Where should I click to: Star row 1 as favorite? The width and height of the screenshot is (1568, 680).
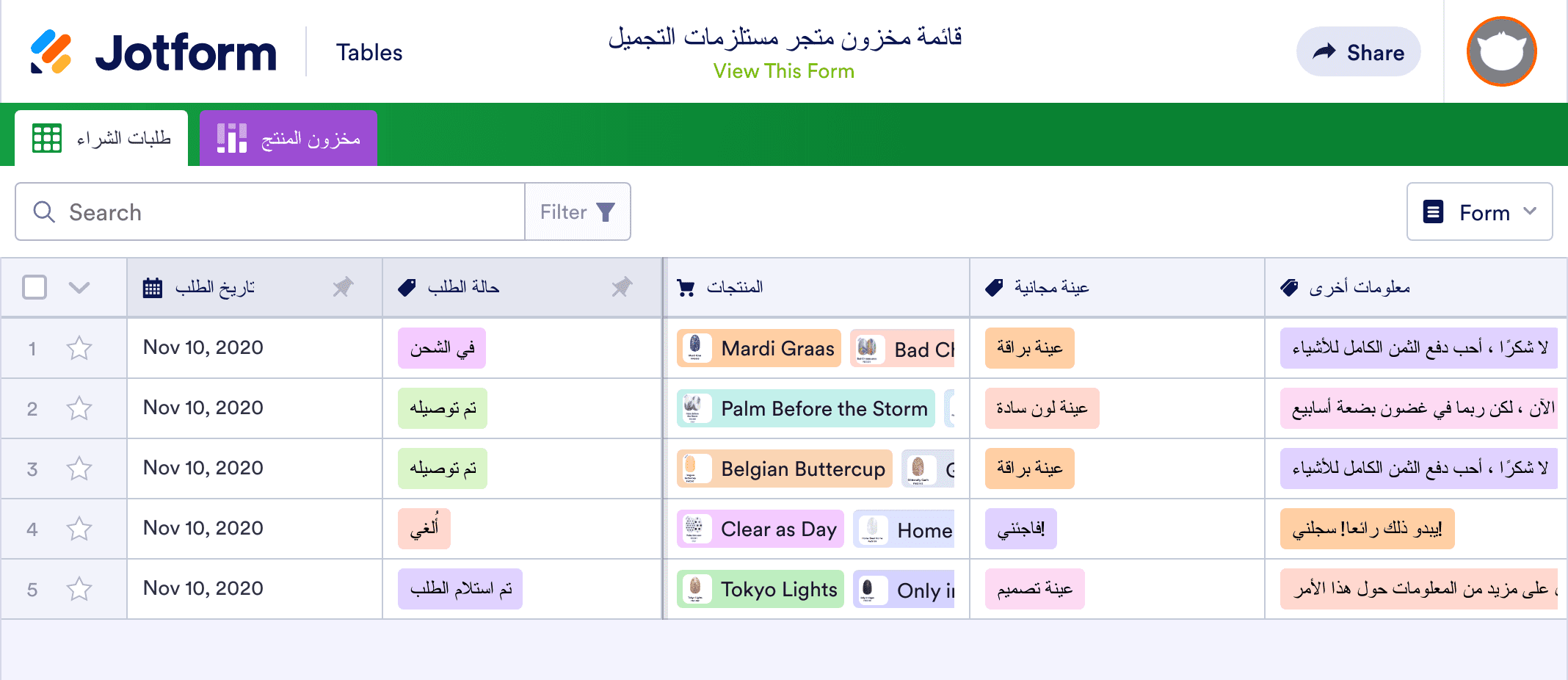79,348
